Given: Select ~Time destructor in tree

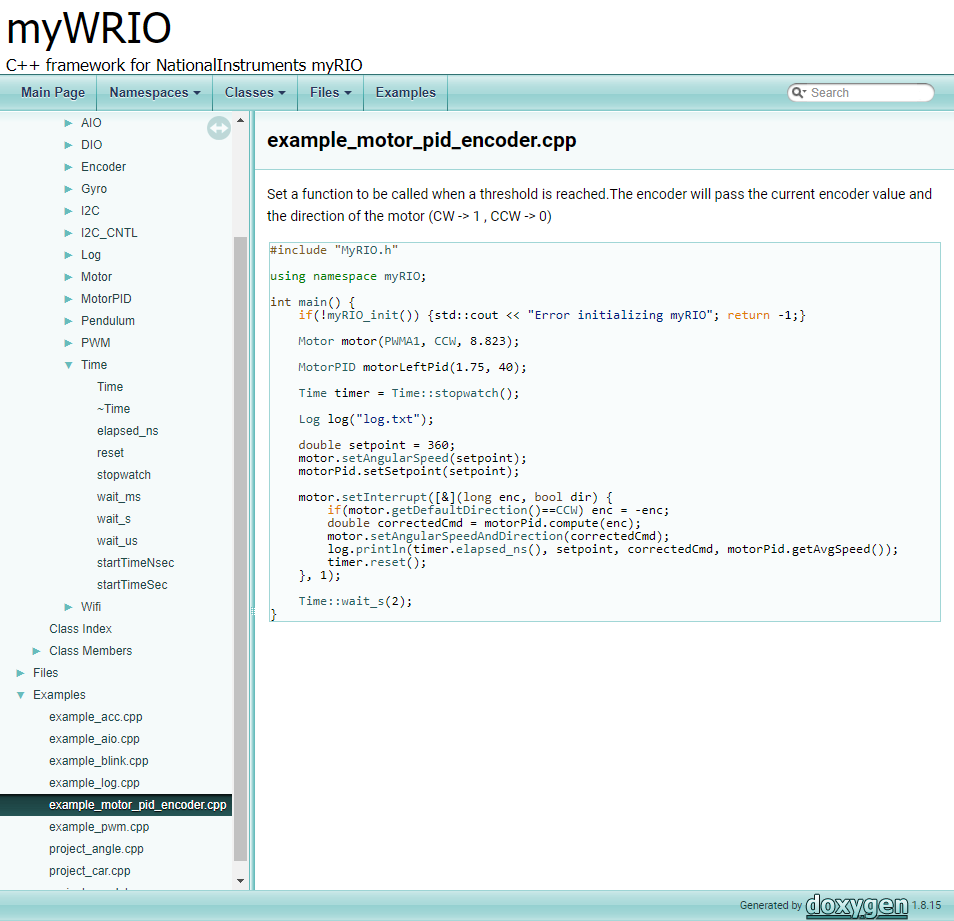Looking at the screenshot, I should click(x=113, y=409).
